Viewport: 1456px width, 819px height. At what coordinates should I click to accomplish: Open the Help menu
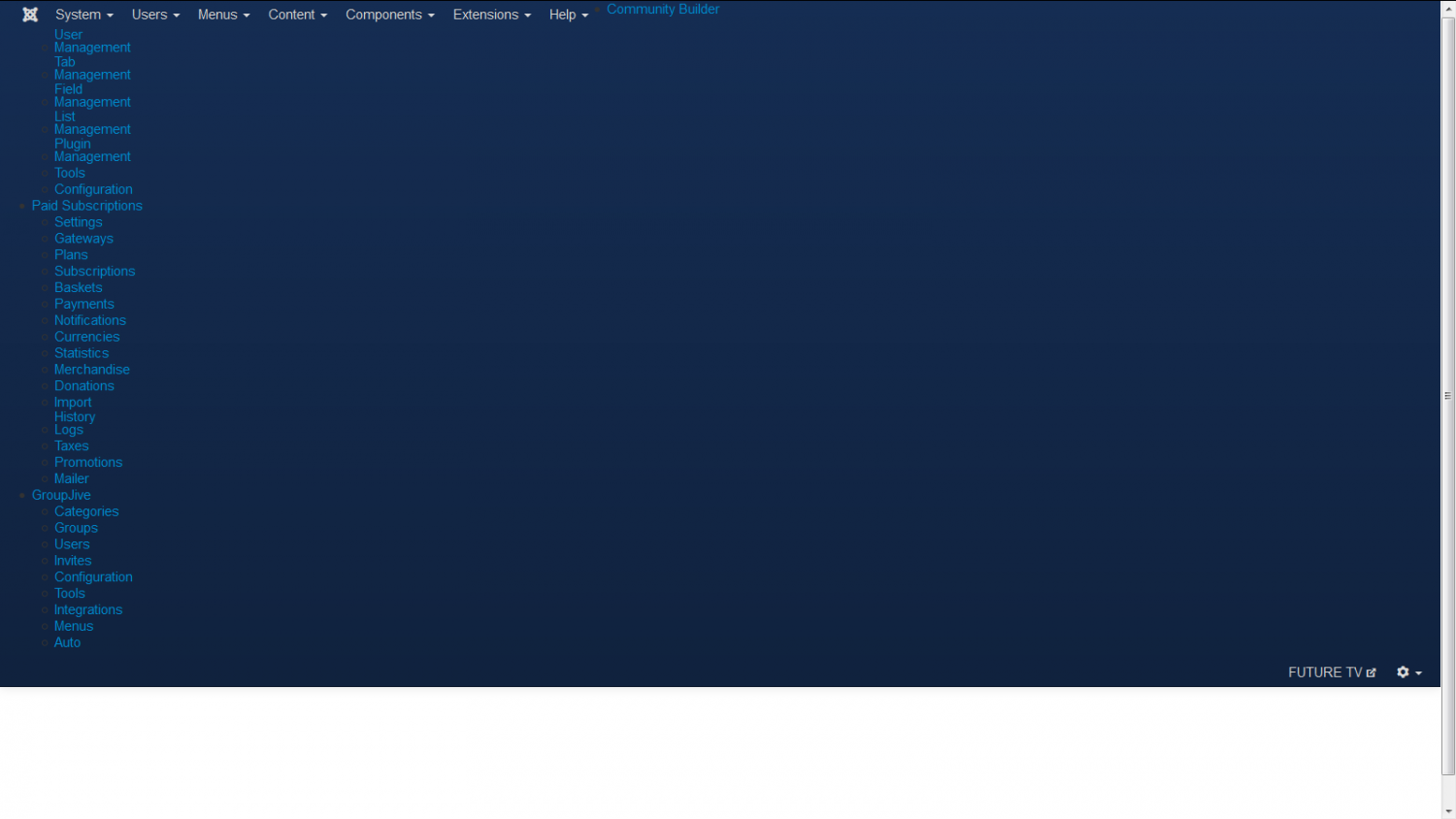[x=569, y=15]
